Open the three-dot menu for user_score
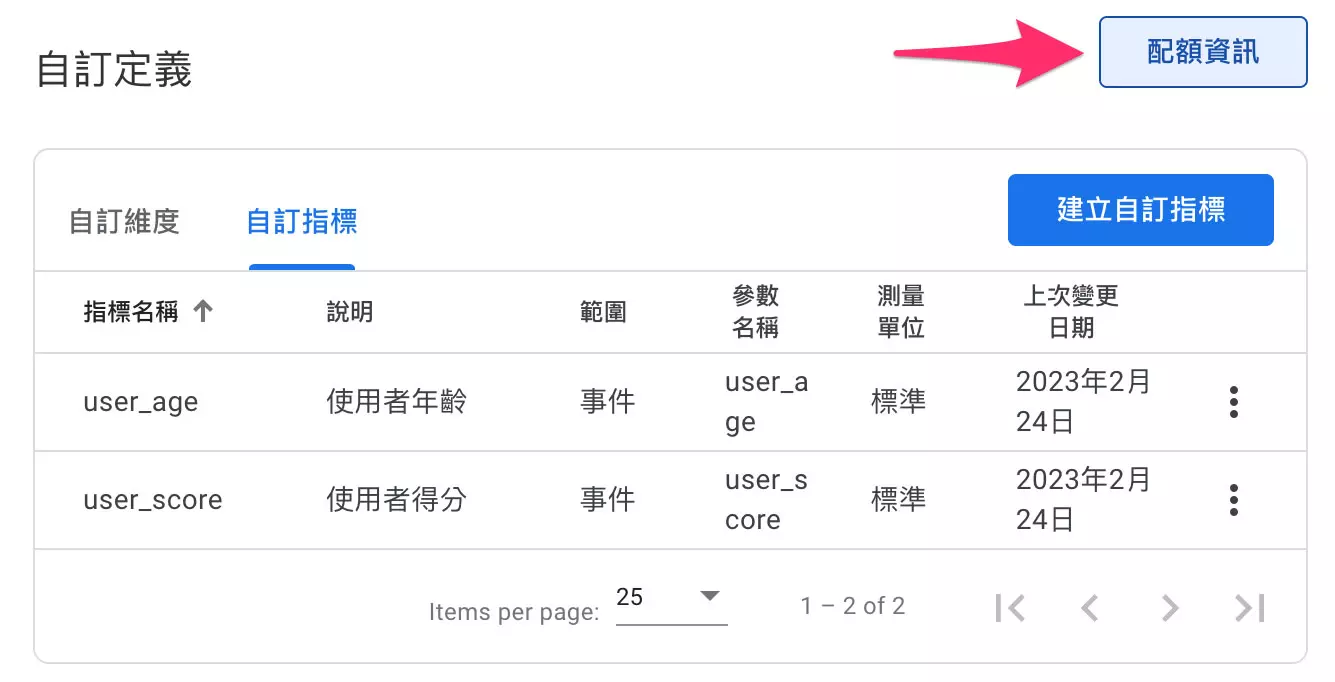This screenshot has width=1335, height=682. point(1234,500)
